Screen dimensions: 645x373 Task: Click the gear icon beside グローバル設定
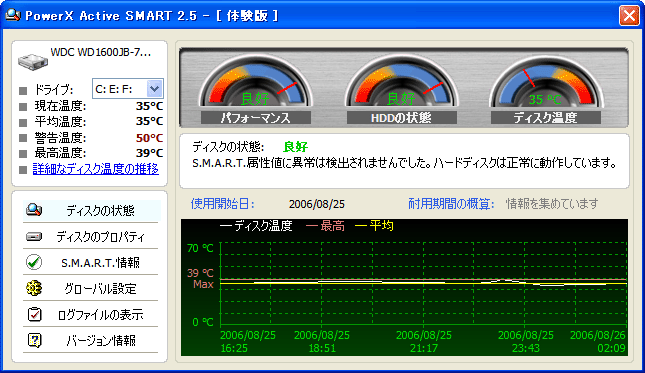point(34,288)
